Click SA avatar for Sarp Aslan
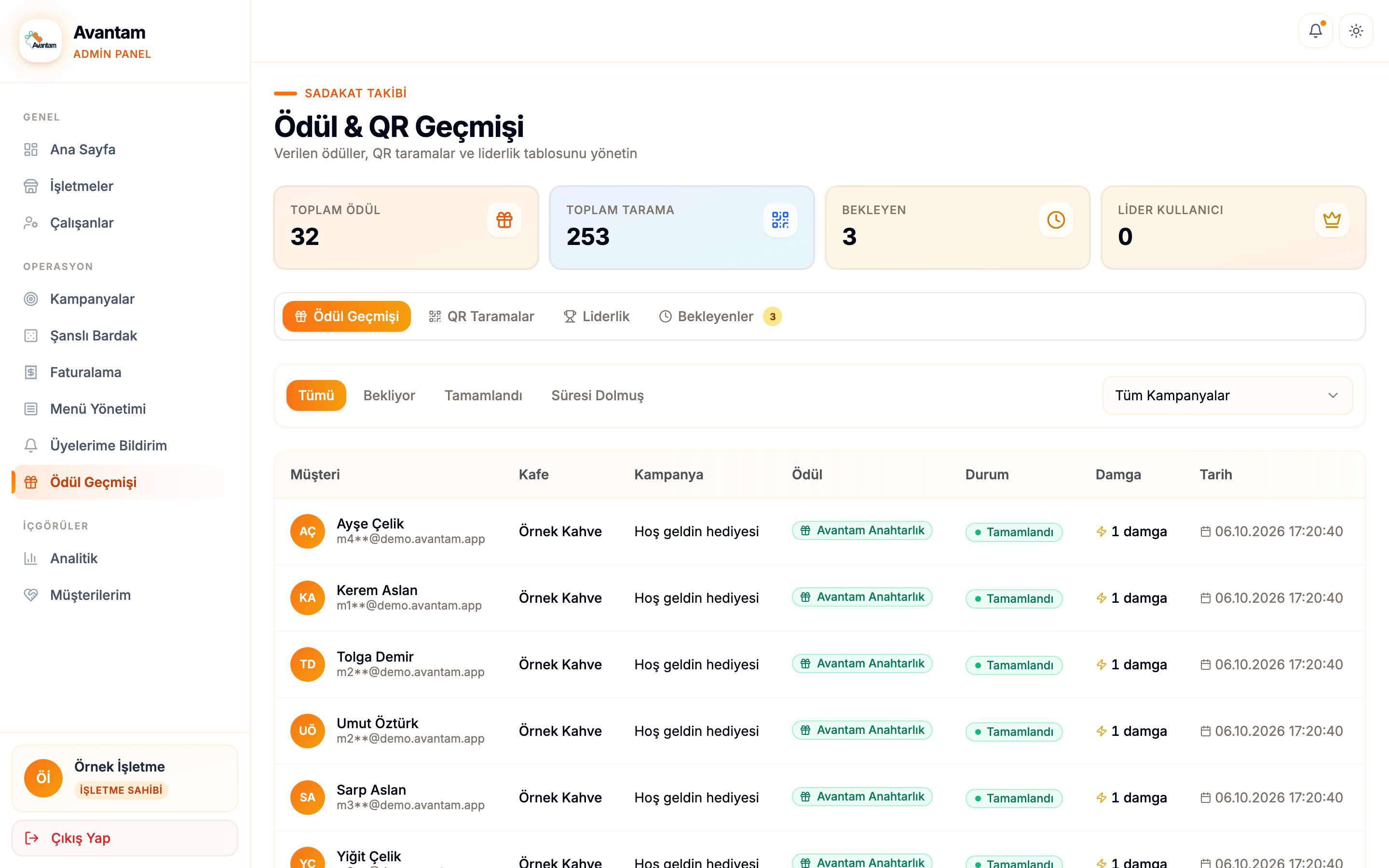The width and height of the screenshot is (1389, 868). point(308,798)
